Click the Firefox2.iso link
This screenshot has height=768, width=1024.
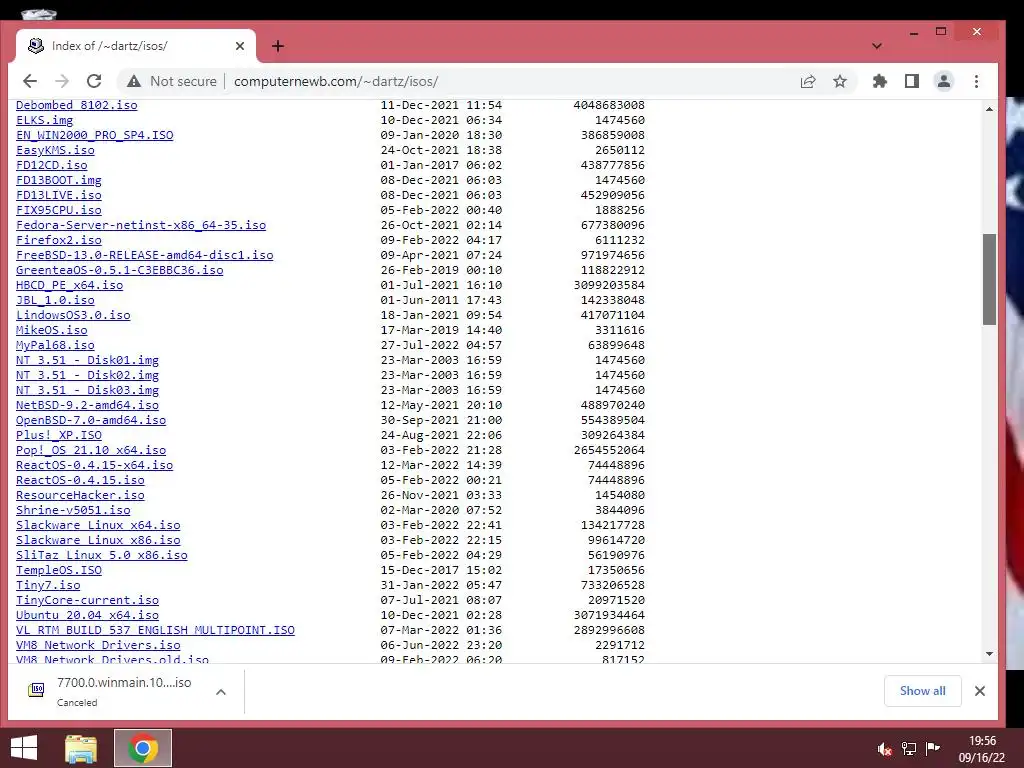(59, 240)
